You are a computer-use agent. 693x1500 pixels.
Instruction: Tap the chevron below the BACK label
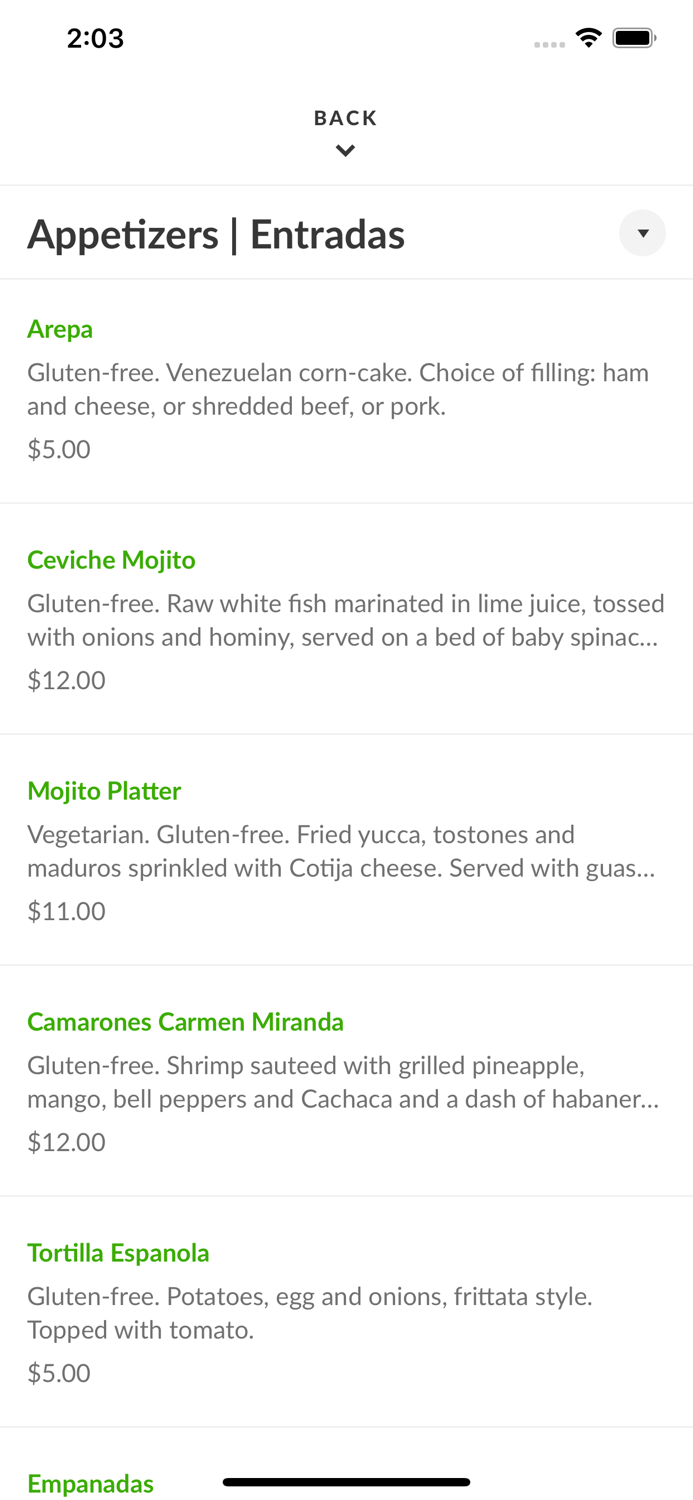346,150
